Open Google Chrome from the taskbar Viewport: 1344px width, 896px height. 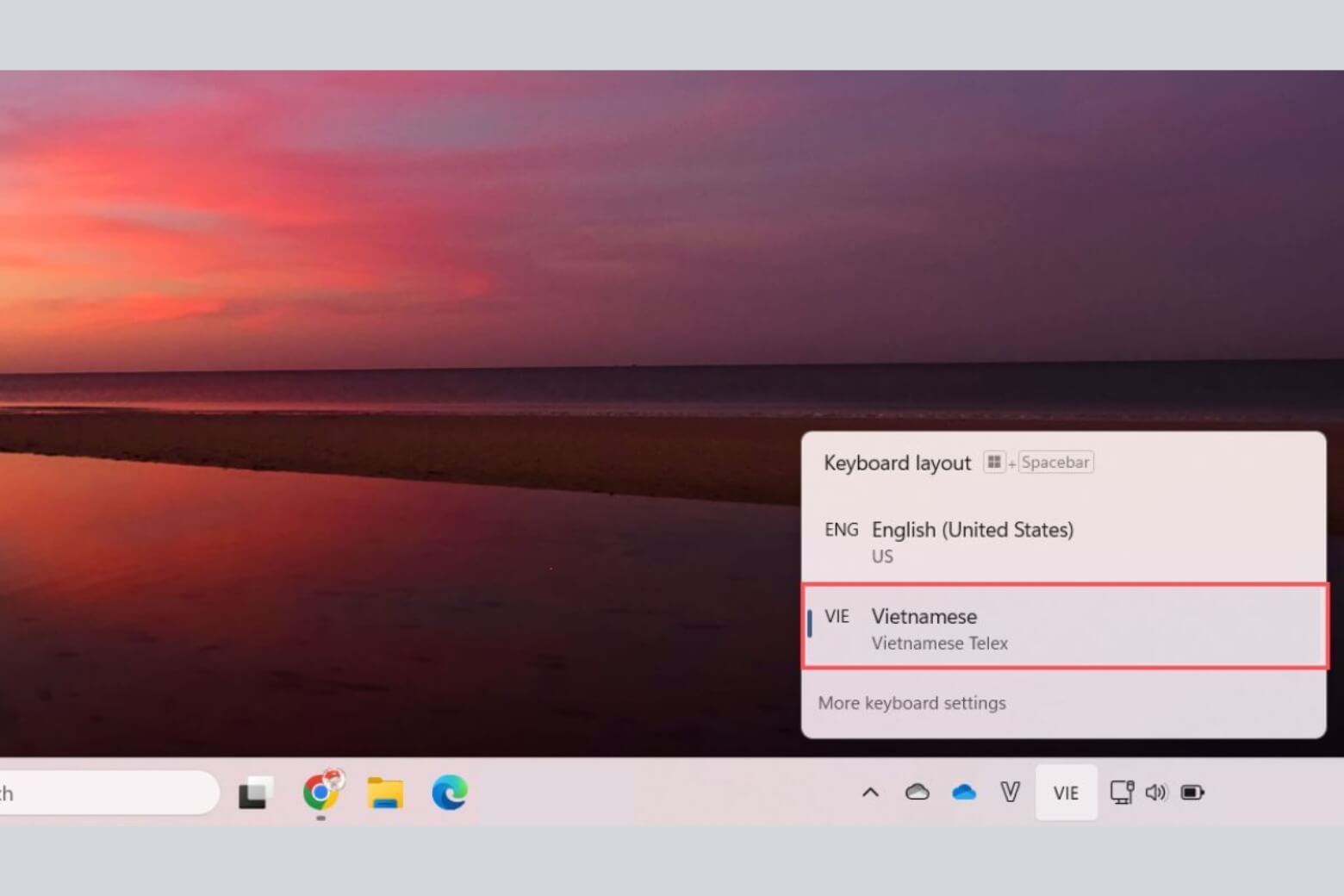[x=321, y=792]
